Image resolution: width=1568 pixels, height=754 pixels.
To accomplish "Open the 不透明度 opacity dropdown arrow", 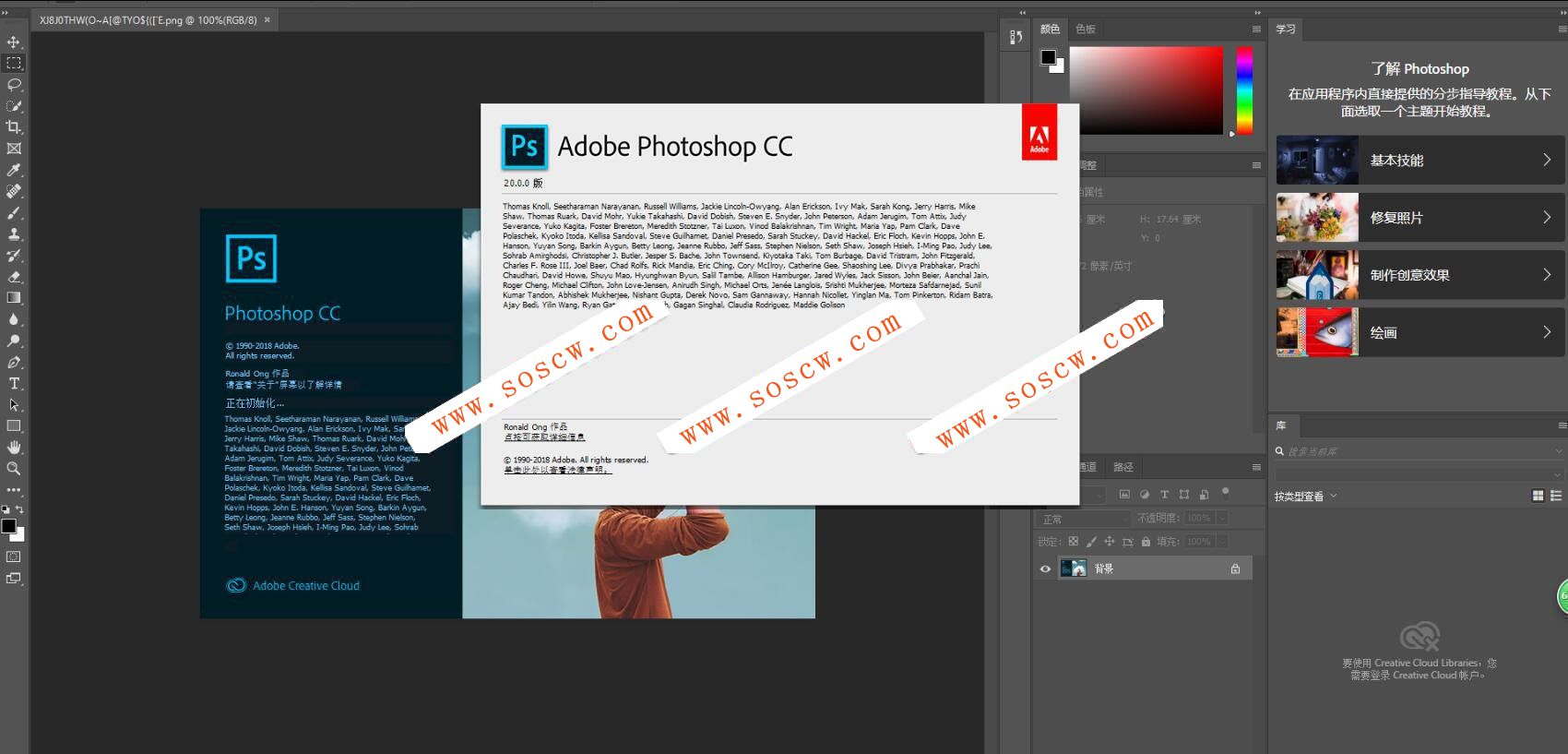I will pyautogui.click(x=1222, y=518).
